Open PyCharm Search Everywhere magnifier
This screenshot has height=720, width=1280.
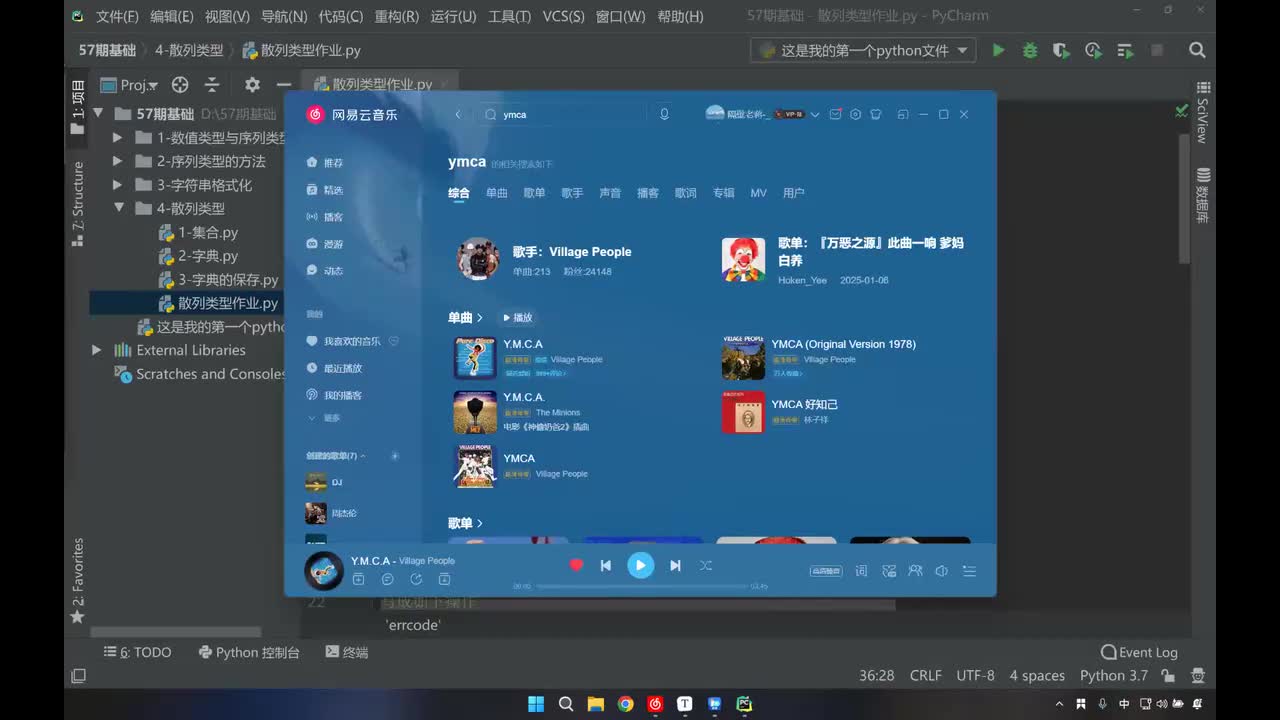[1197, 50]
